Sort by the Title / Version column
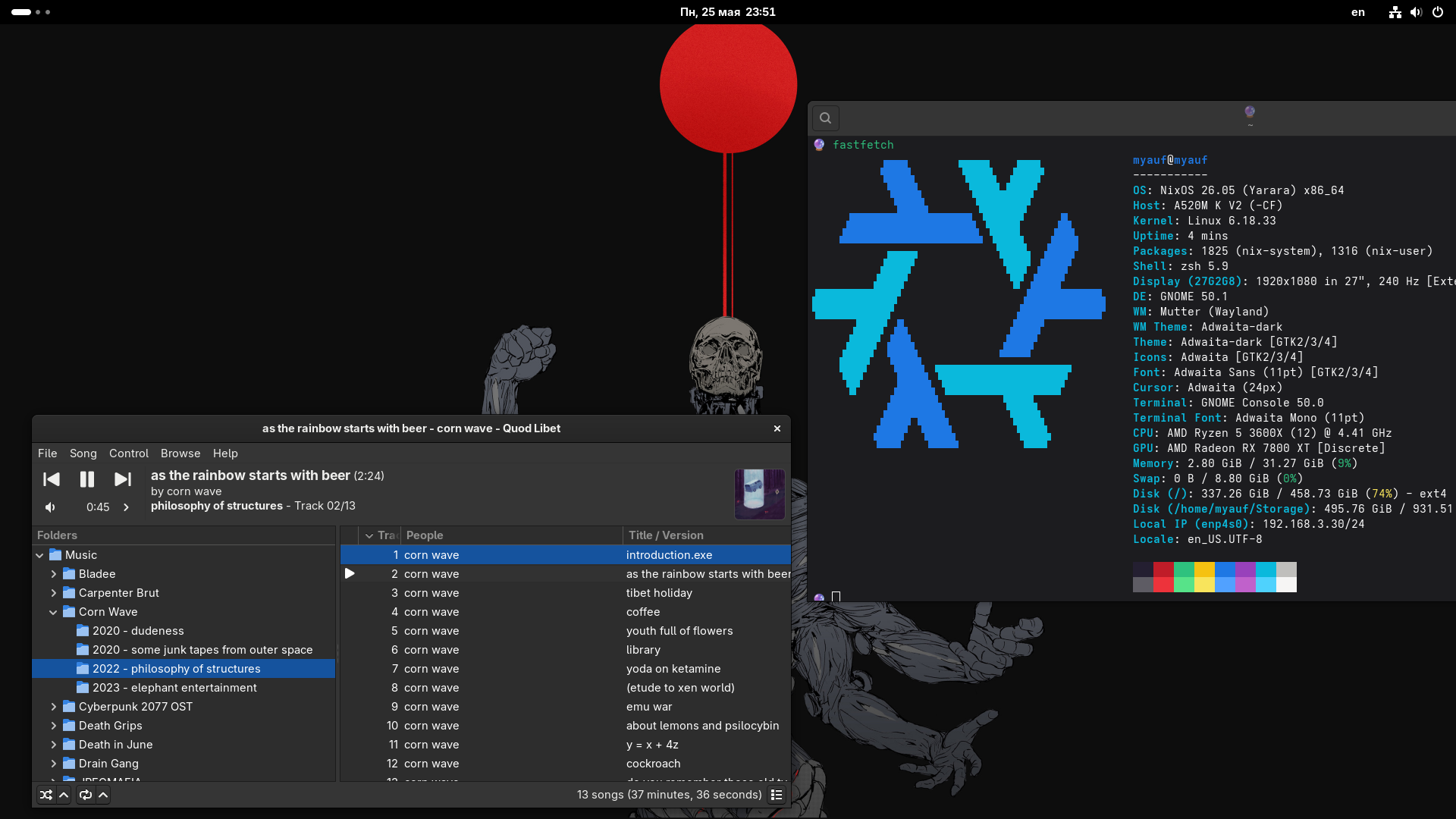The height and width of the screenshot is (819, 1456). click(x=706, y=535)
